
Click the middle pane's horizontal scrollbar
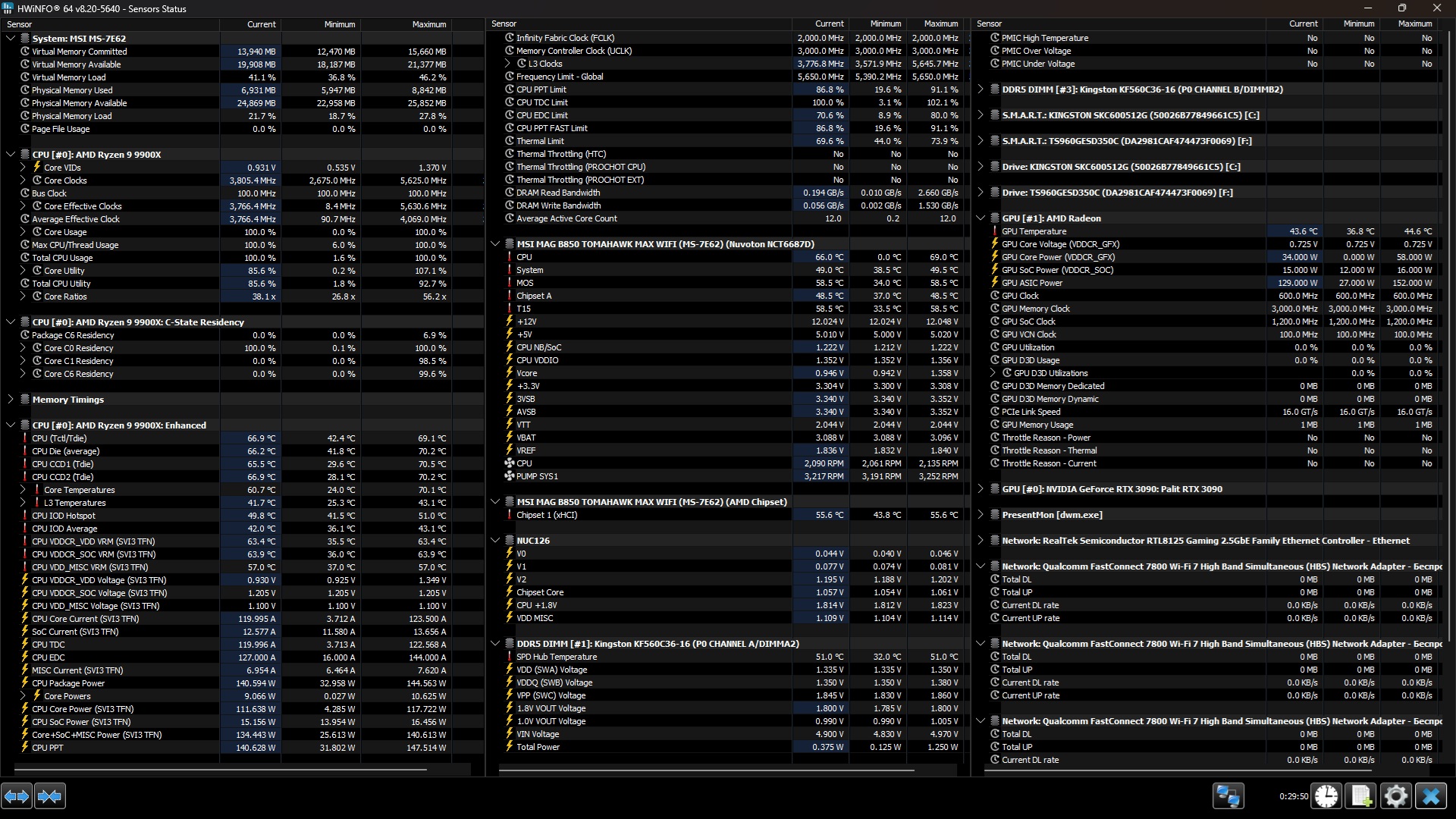coord(705,770)
